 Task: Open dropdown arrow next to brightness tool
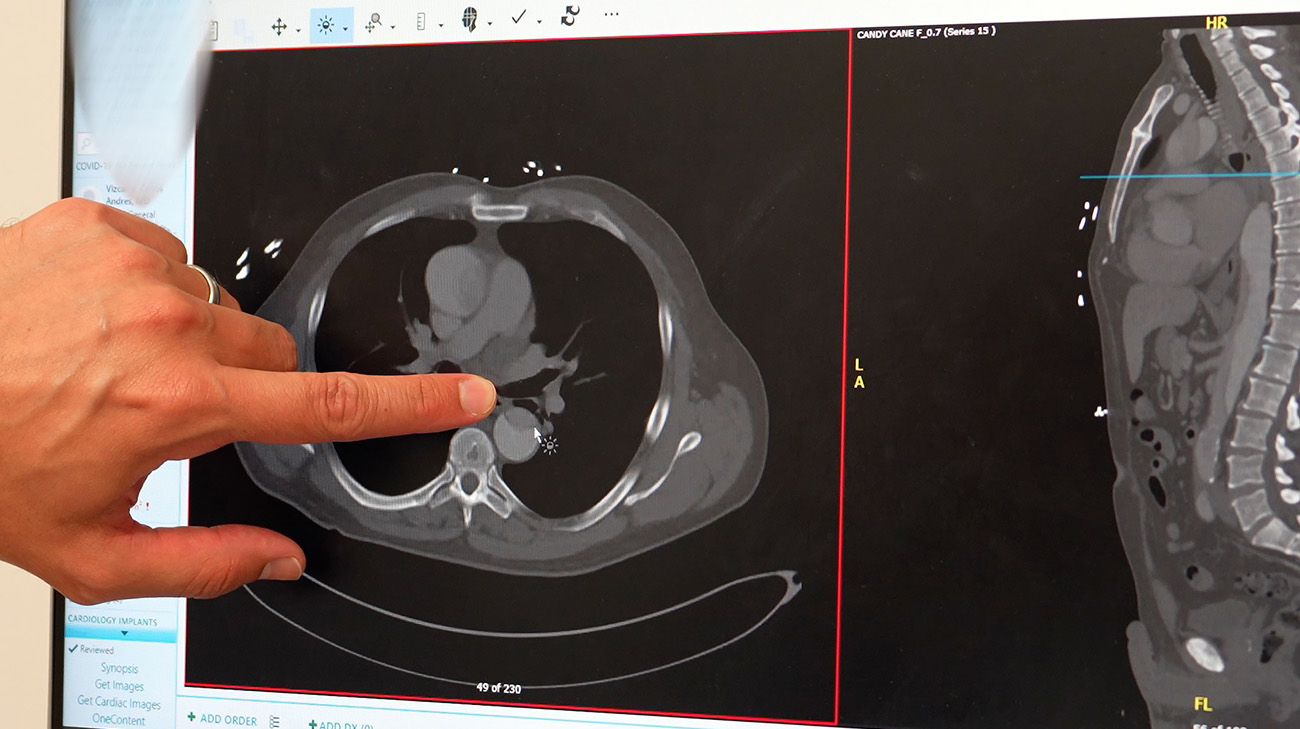345,28
